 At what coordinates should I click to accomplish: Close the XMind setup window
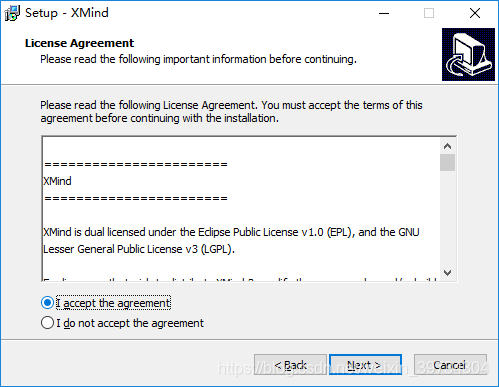pyautogui.click(x=475, y=13)
